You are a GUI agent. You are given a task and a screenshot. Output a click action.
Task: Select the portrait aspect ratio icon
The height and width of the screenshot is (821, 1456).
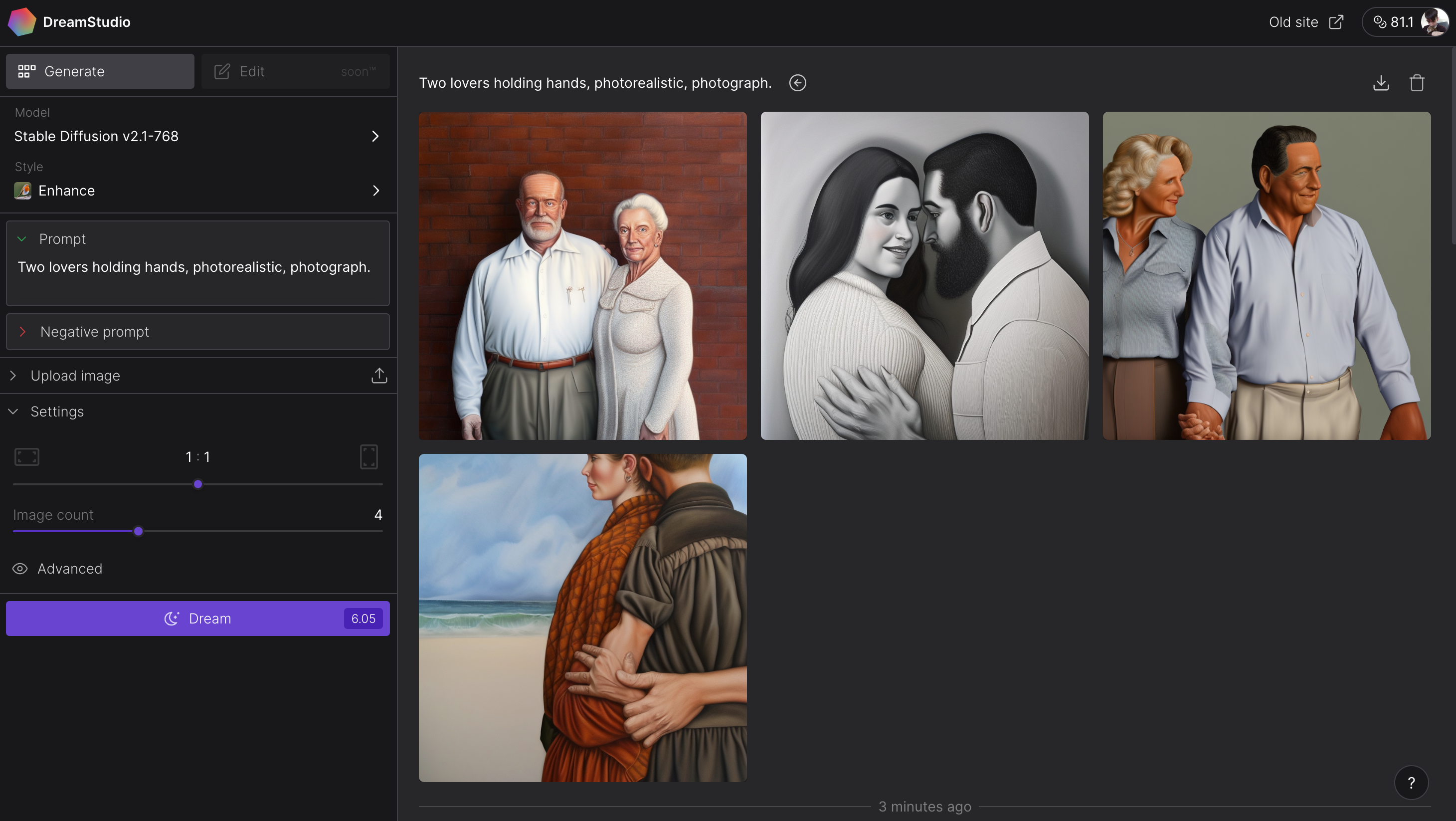(x=368, y=456)
